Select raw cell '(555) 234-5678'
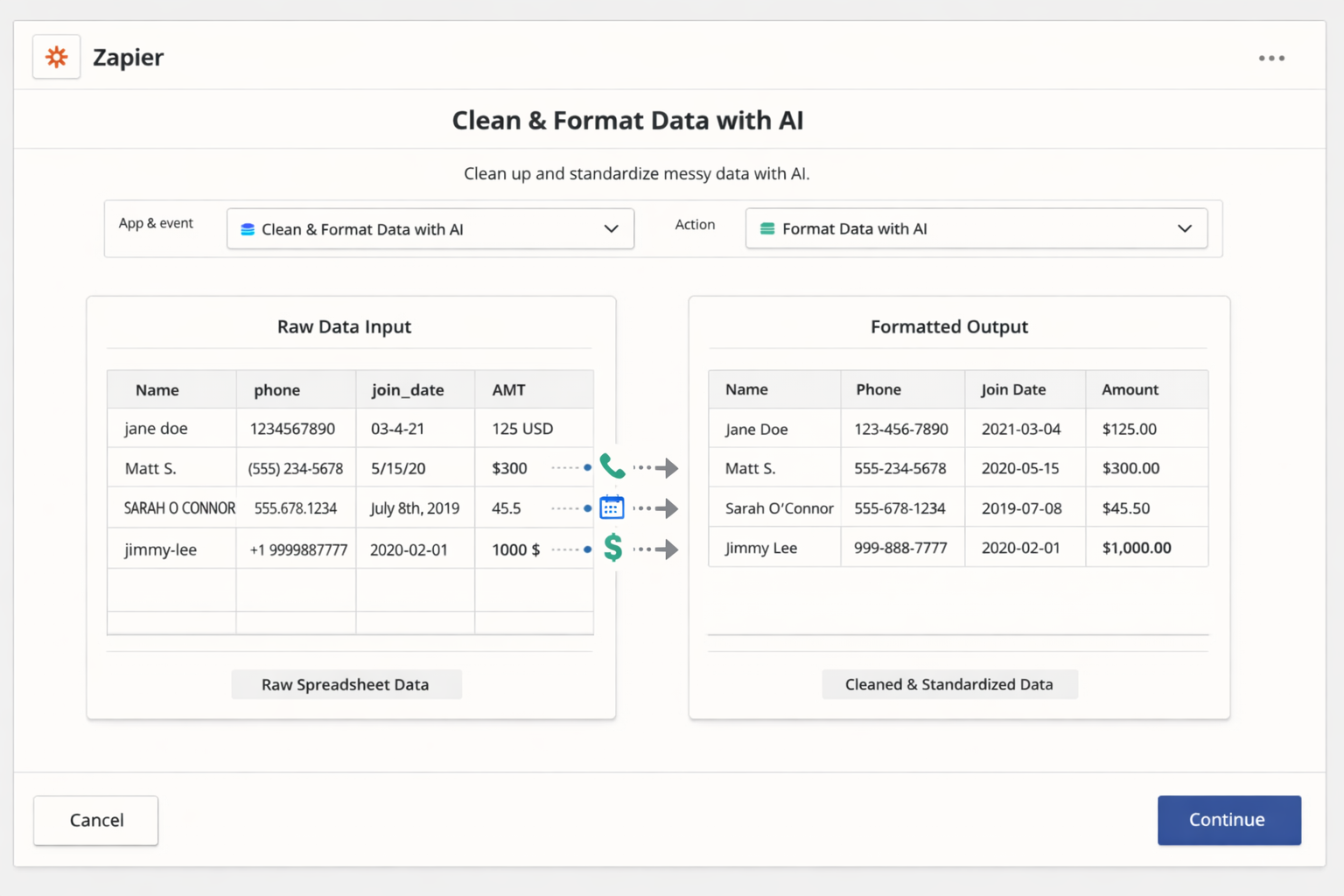 [x=296, y=468]
